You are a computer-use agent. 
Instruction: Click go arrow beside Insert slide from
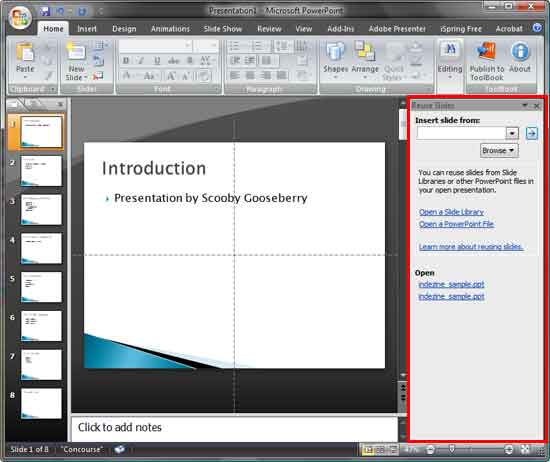[x=532, y=133]
